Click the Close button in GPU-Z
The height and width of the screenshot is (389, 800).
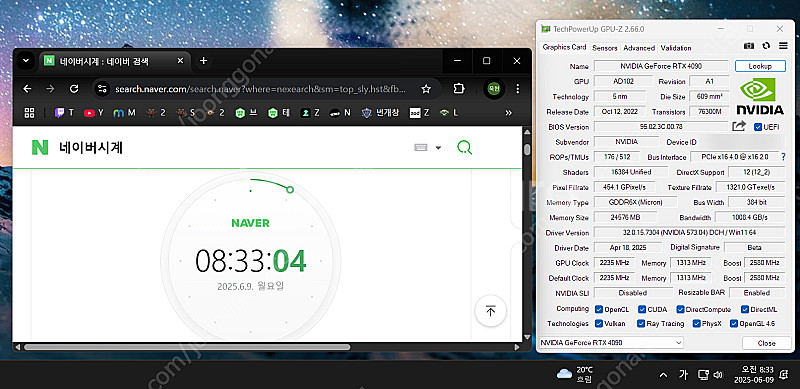766,343
